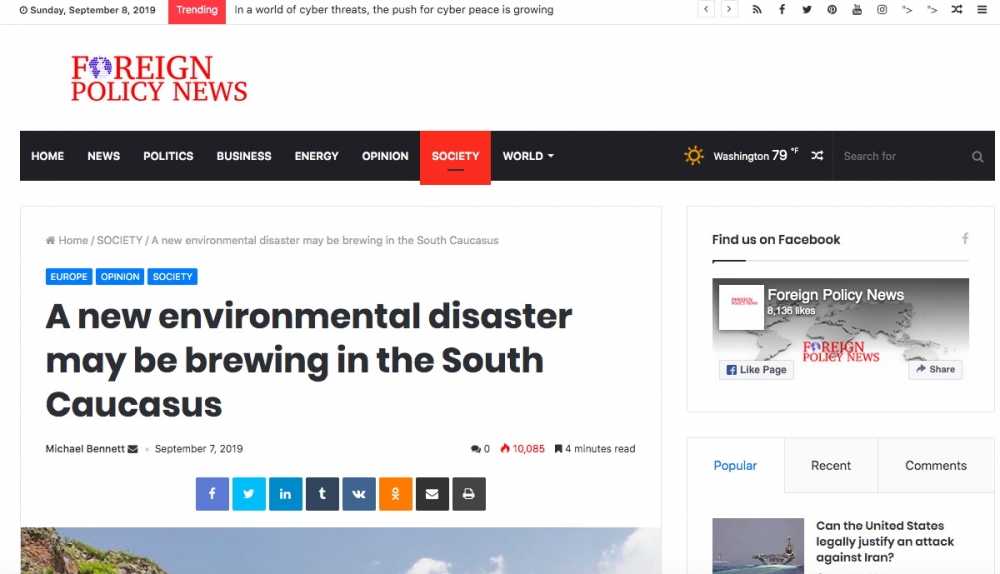Open the hamburger sidebar menu icon
This screenshot has height=574, width=1000.
point(982,10)
